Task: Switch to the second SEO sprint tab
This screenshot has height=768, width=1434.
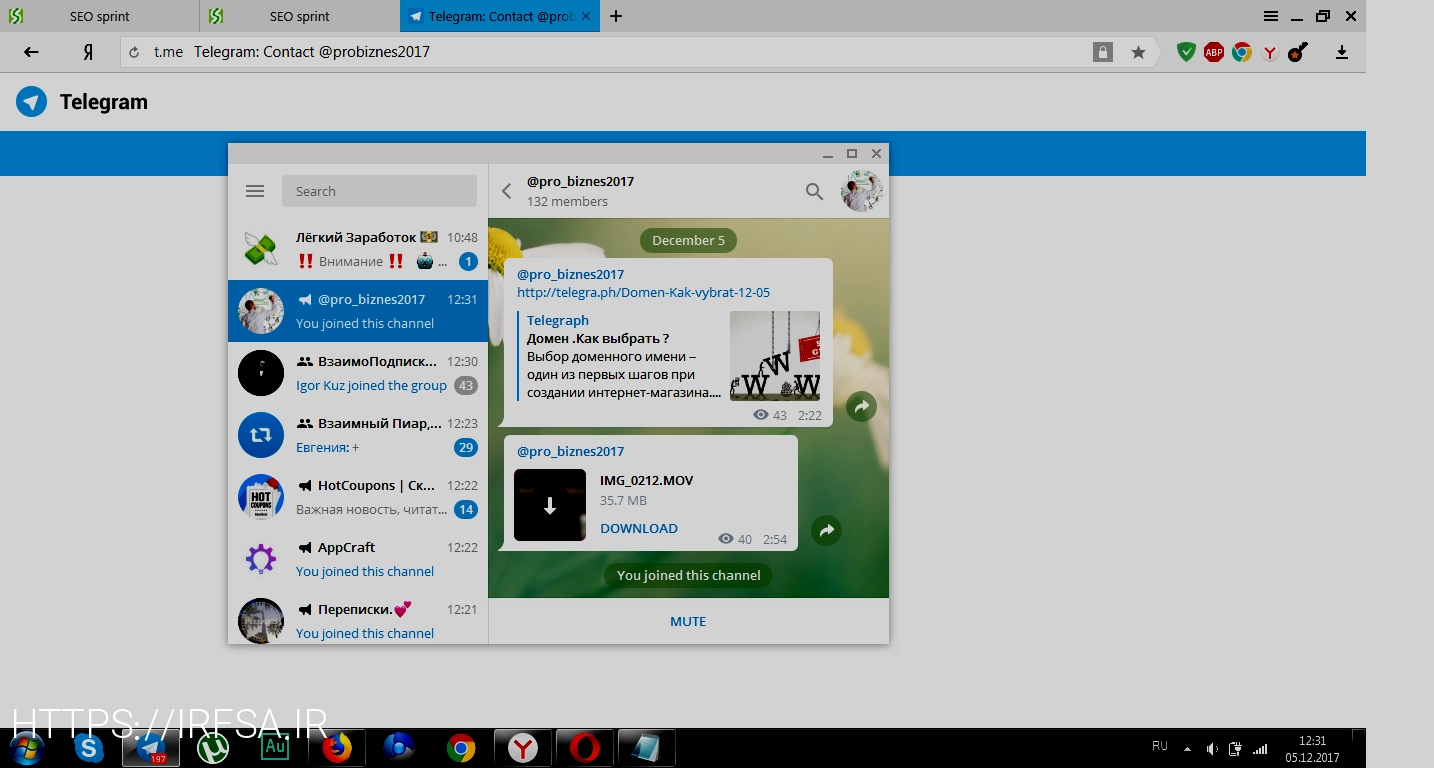Action: click(299, 16)
